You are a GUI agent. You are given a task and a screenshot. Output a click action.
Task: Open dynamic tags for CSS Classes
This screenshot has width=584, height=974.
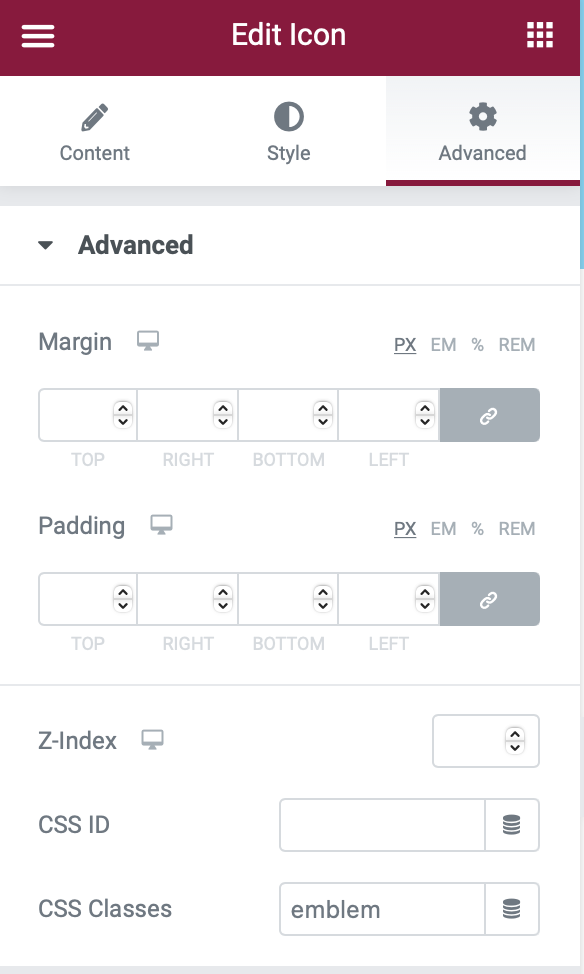512,909
